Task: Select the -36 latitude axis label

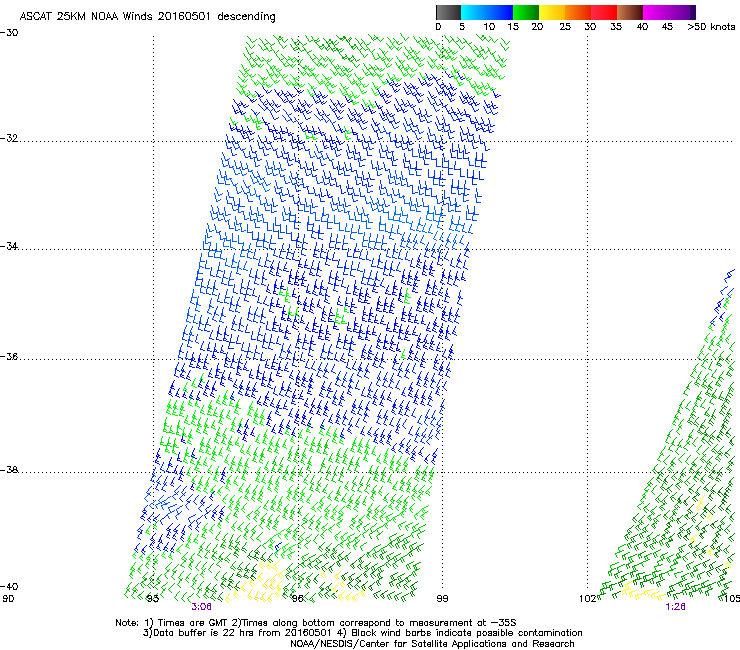Action: pos(9,356)
